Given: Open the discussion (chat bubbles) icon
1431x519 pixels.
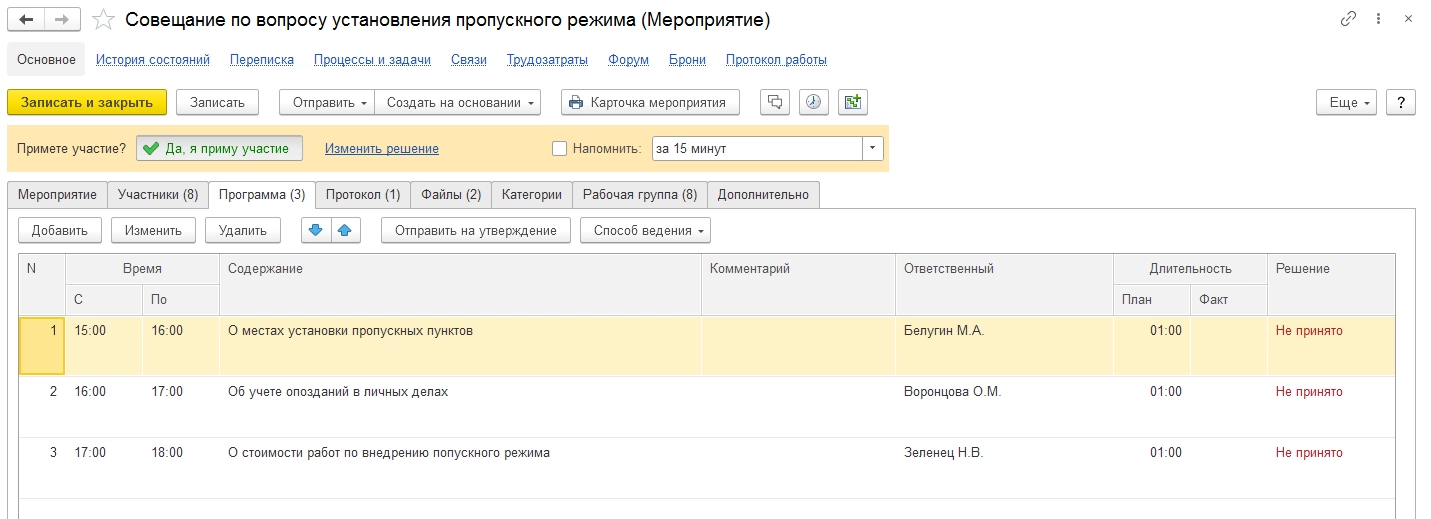Looking at the screenshot, I should [775, 102].
